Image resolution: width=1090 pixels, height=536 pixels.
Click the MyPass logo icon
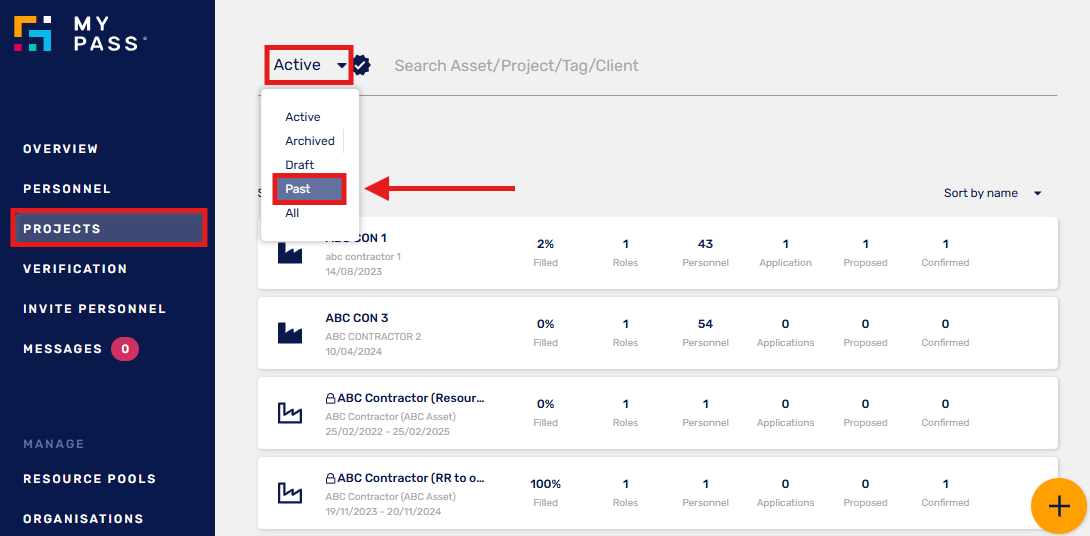tap(33, 33)
